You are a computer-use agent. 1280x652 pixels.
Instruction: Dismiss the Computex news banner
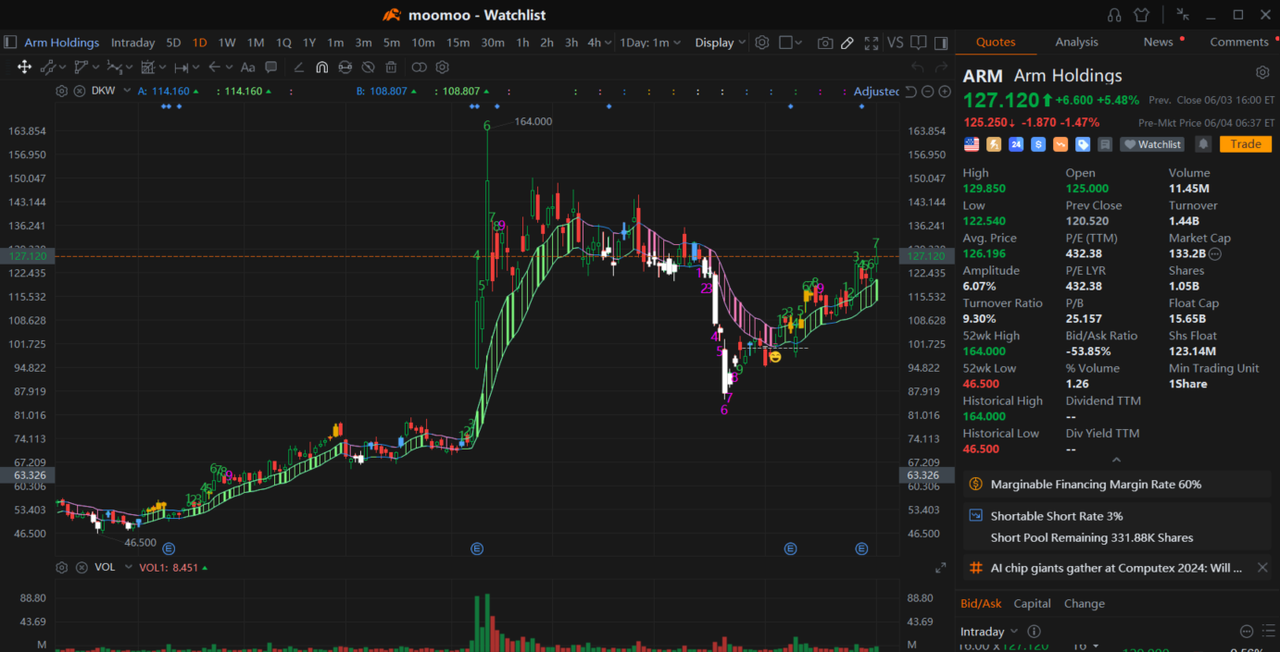[1262, 567]
